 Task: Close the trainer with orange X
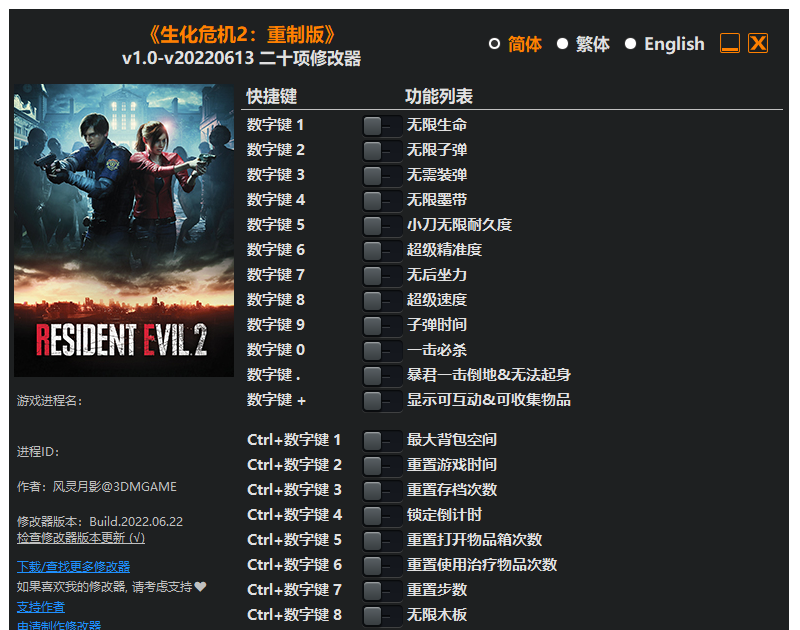758,43
